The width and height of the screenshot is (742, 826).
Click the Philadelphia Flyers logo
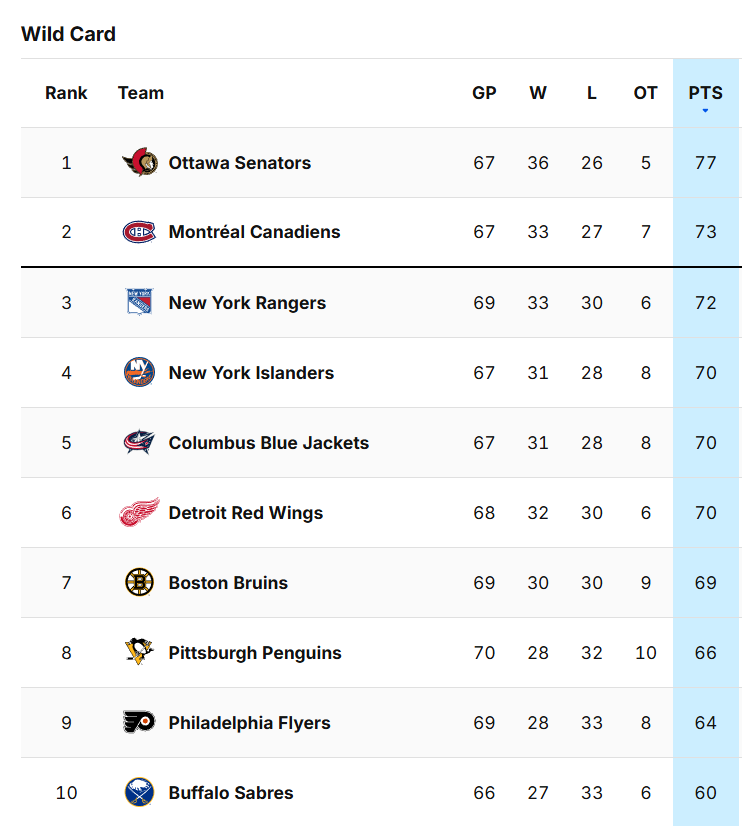coord(140,722)
